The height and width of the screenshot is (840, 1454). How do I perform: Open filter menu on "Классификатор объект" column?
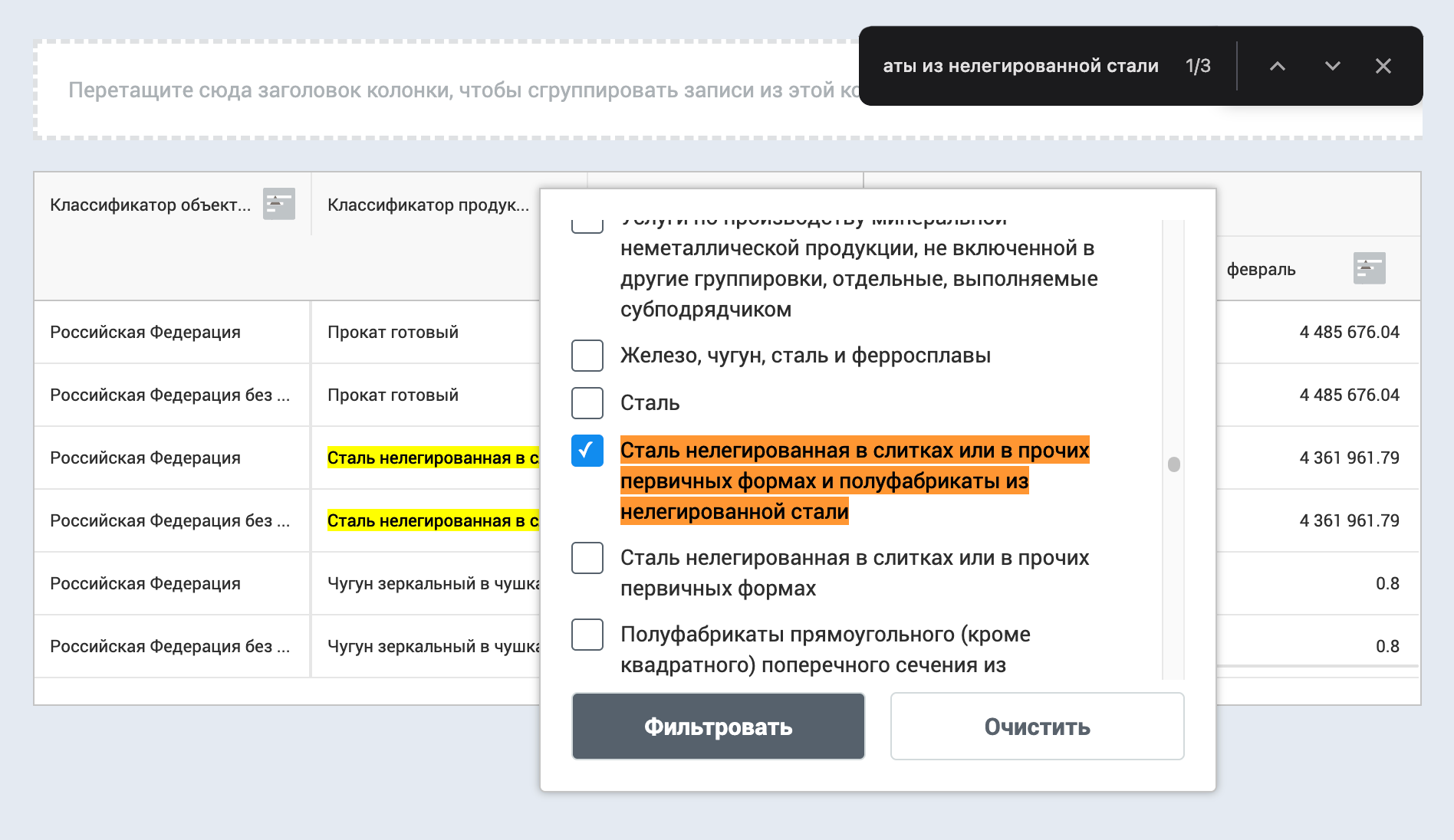point(278,205)
